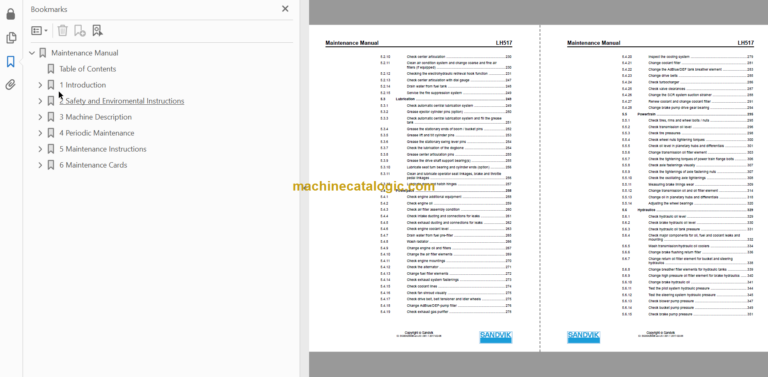Collapse the Maintenance Manual bookmark tree

32,53
